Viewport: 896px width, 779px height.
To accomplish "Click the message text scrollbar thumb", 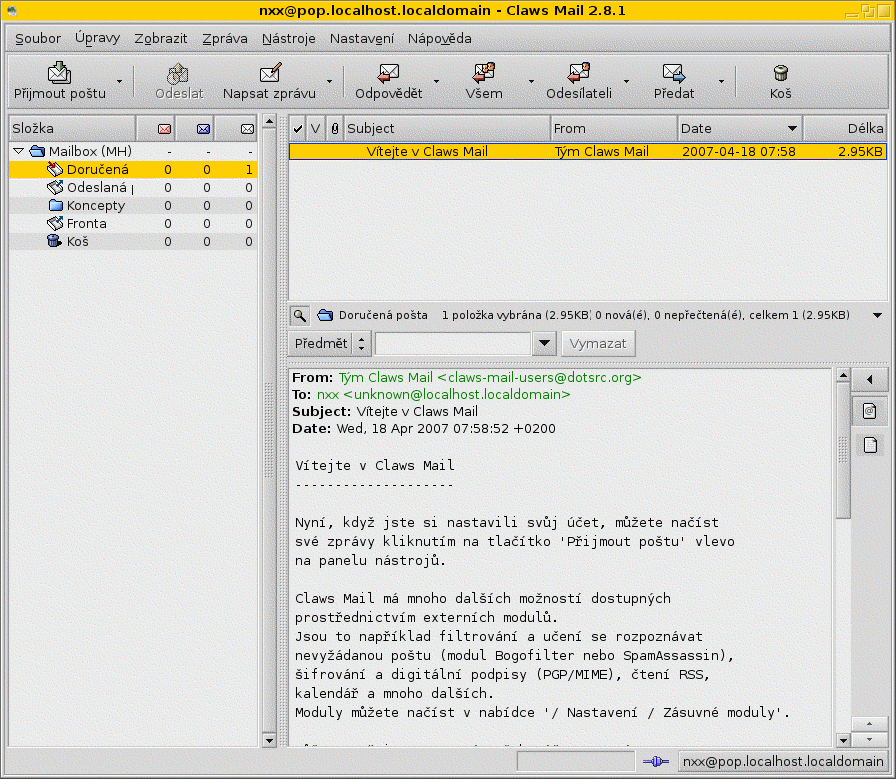I will pyautogui.click(x=843, y=451).
